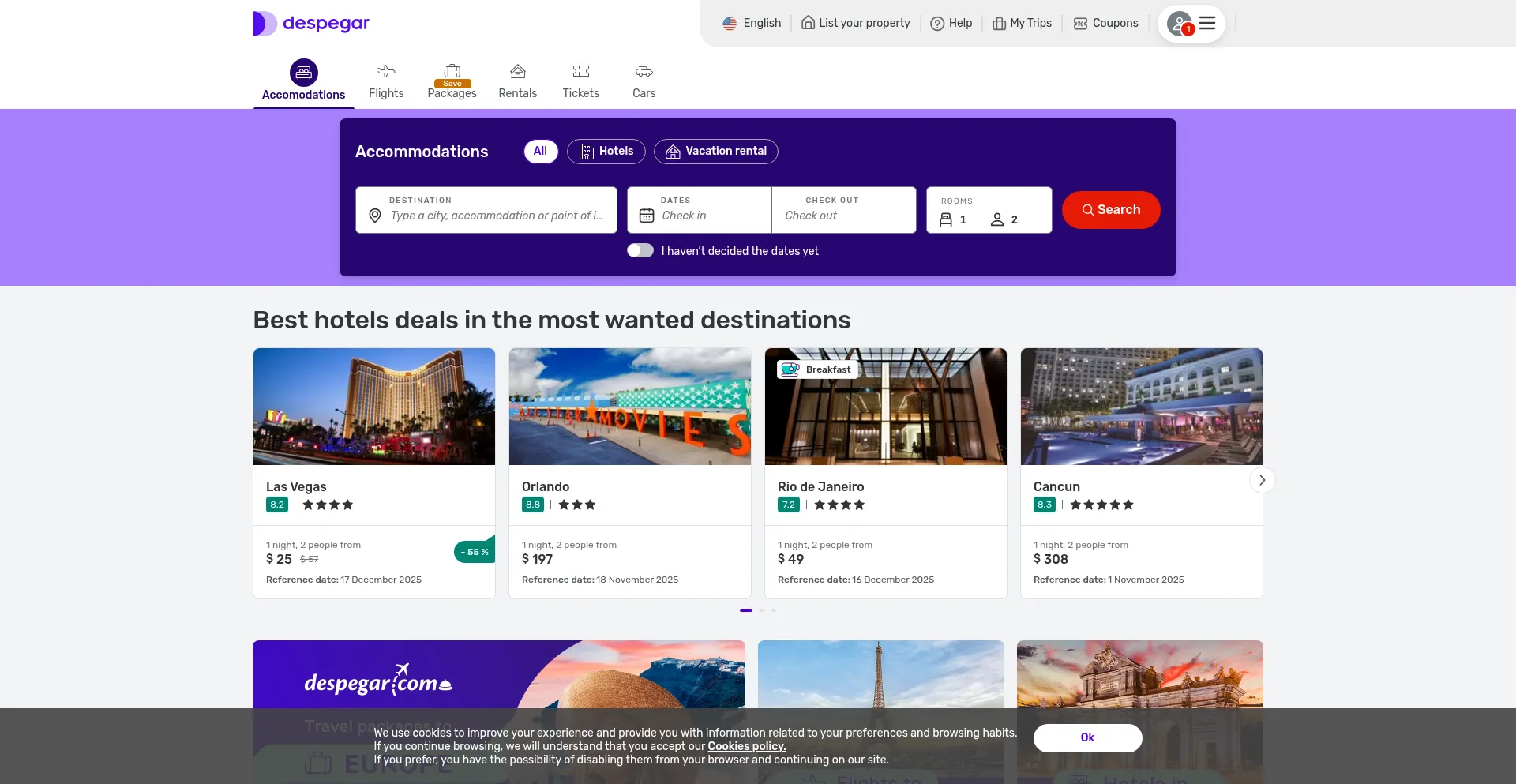The height and width of the screenshot is (784, 1516).
Task: Open the English language selector
Action: click(x=752, y=24)
